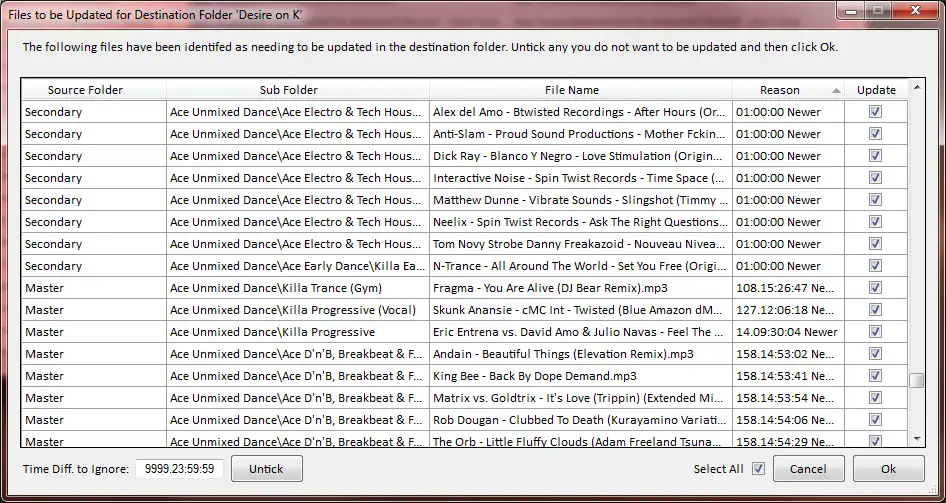Screen dimensions: 946x503
Task: Toggle the Select All checkbox
Action: 758,469
